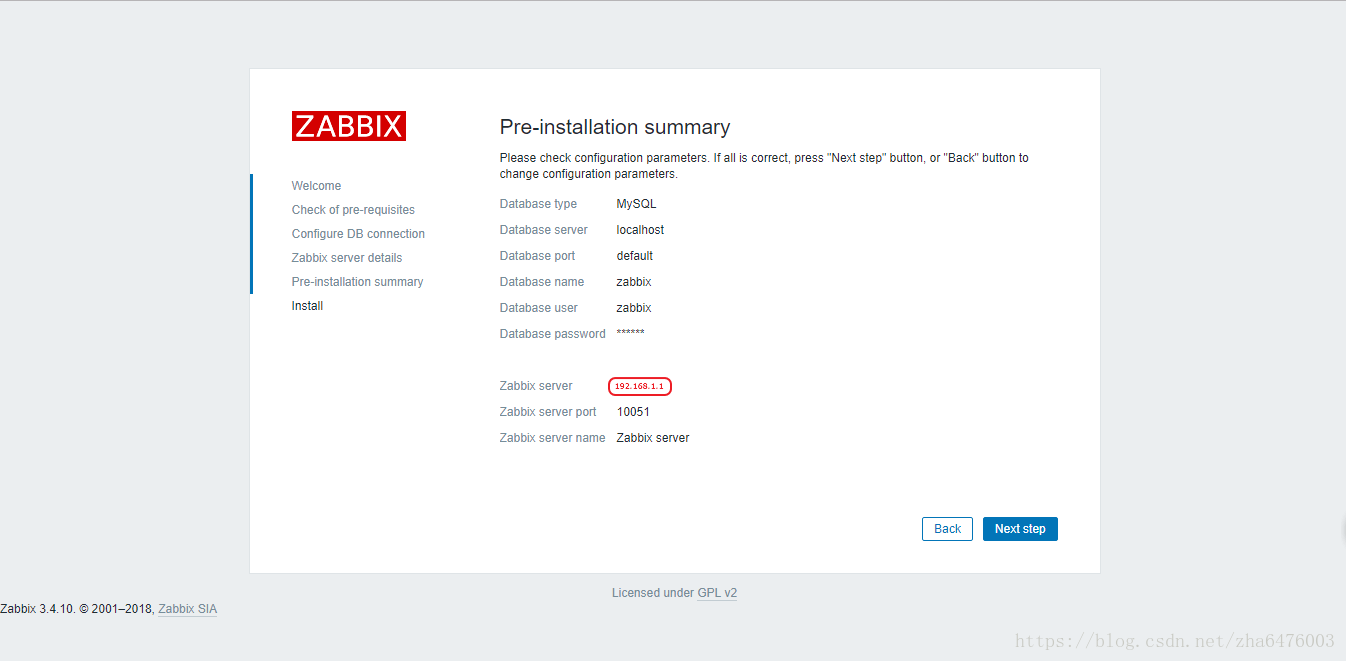
Task: Click the Database server label
Action: coord(544,230)
